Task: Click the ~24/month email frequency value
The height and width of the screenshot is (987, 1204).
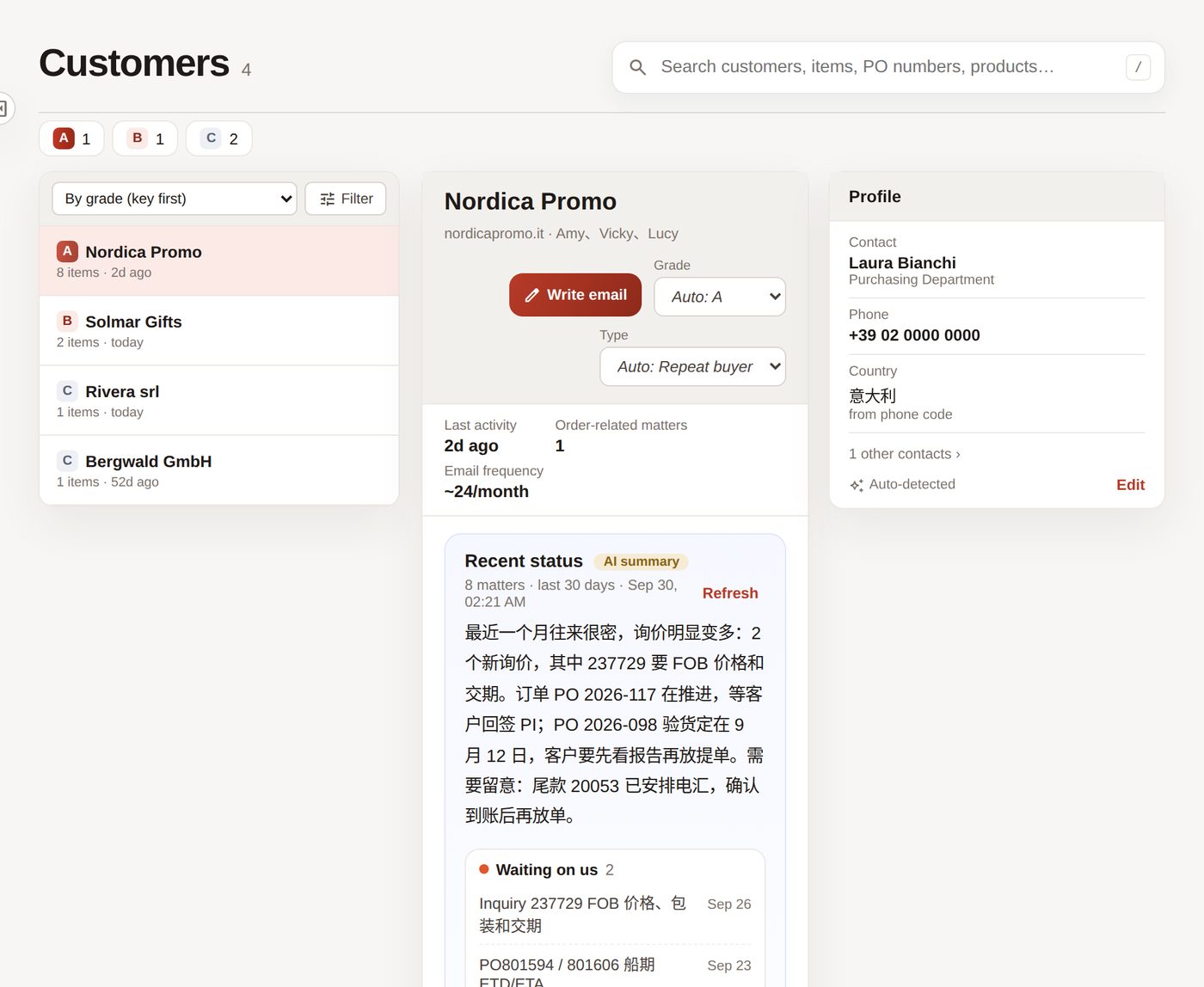Action: 487,492
